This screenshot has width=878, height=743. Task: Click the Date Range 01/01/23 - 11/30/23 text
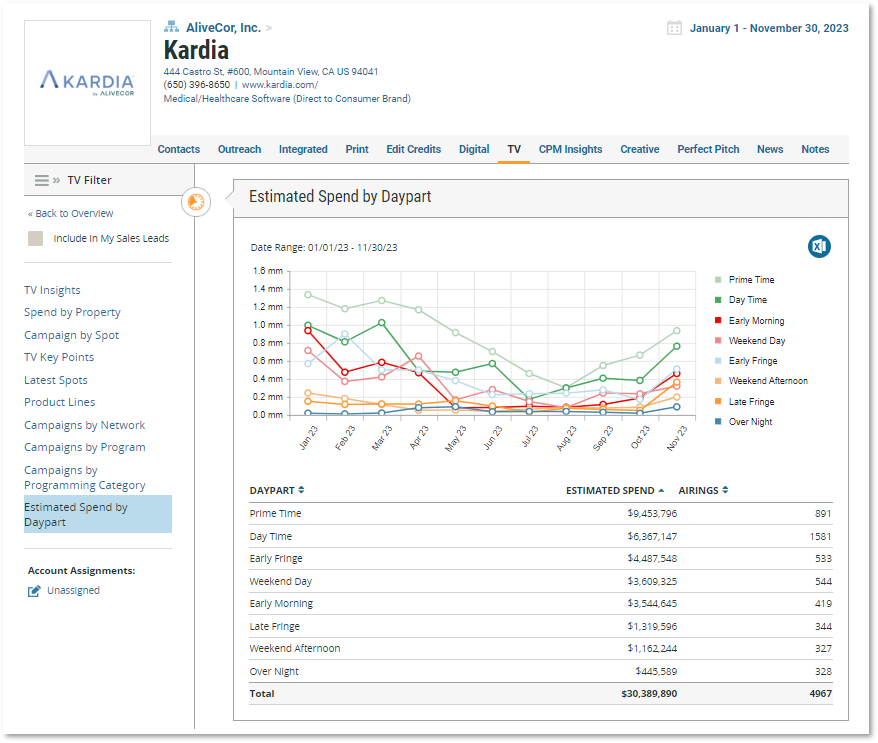(324, 247)
